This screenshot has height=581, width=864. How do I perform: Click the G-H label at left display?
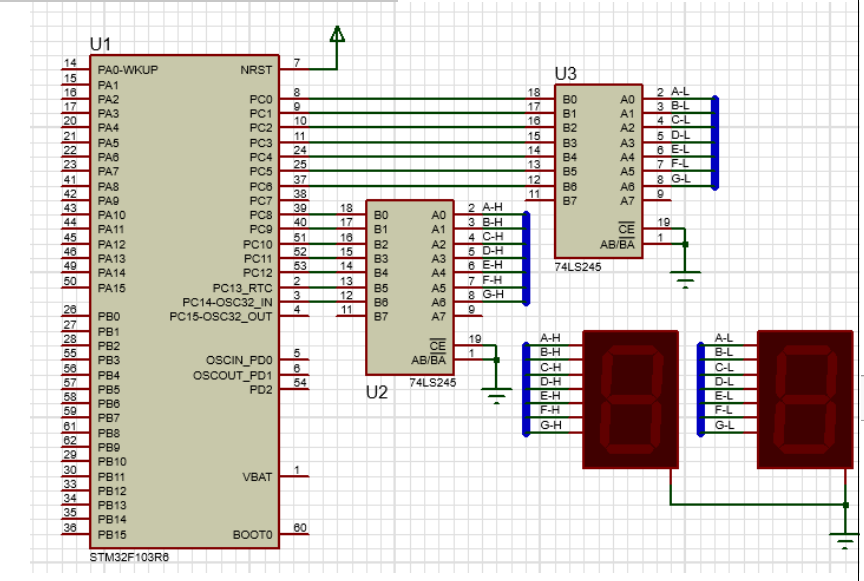[550, 425]
